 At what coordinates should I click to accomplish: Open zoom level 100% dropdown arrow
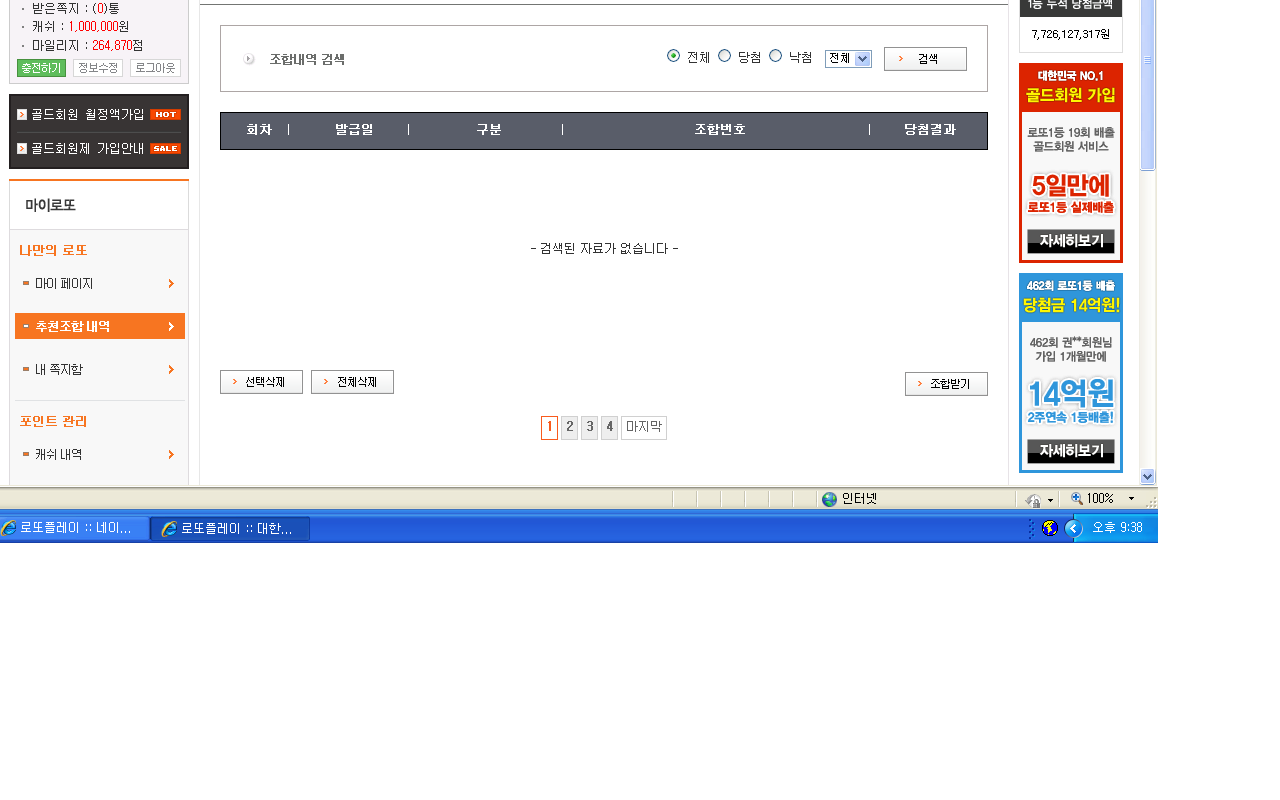(1131, 499)
